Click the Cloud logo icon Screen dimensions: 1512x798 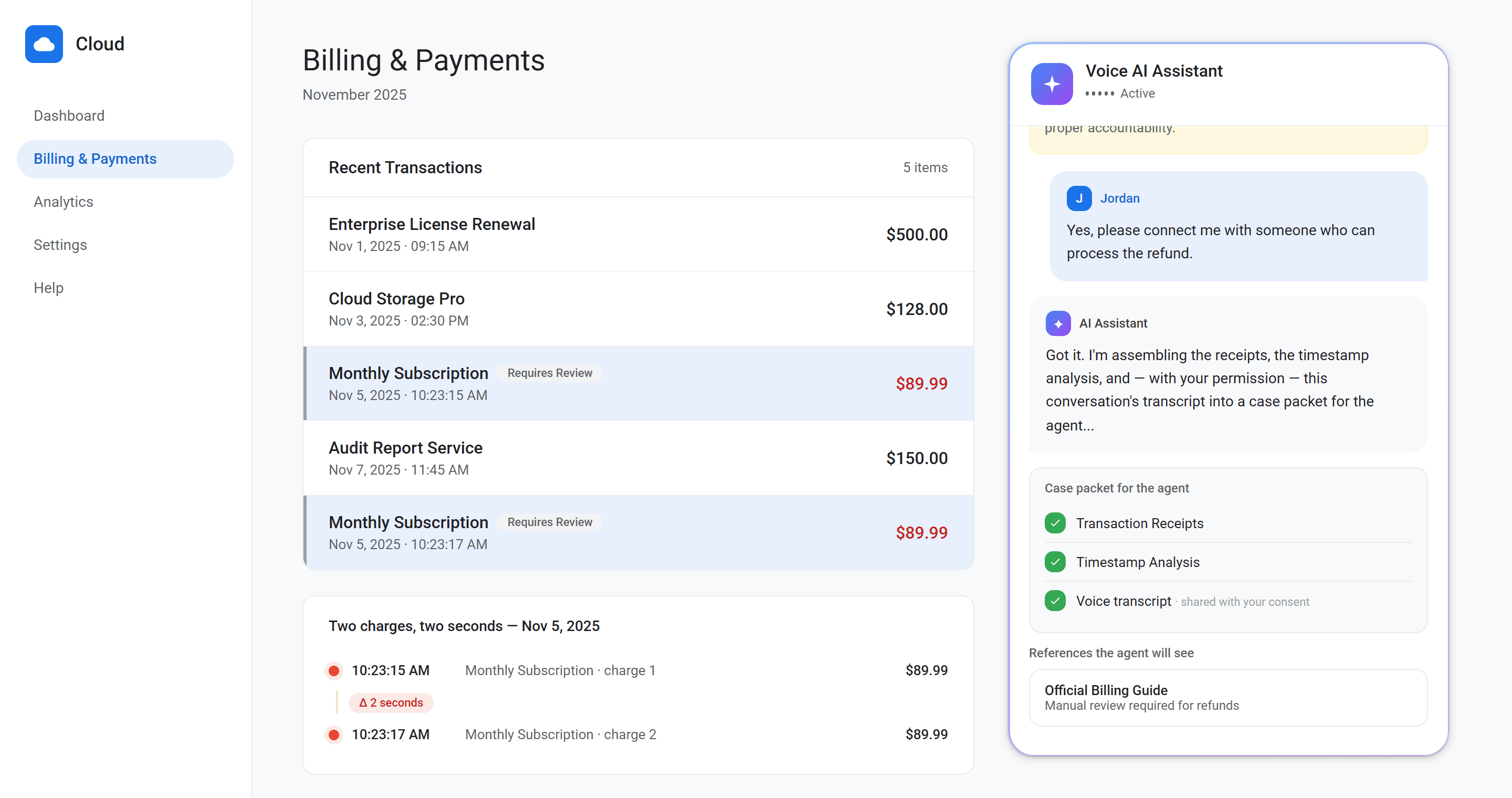point(44,44)
